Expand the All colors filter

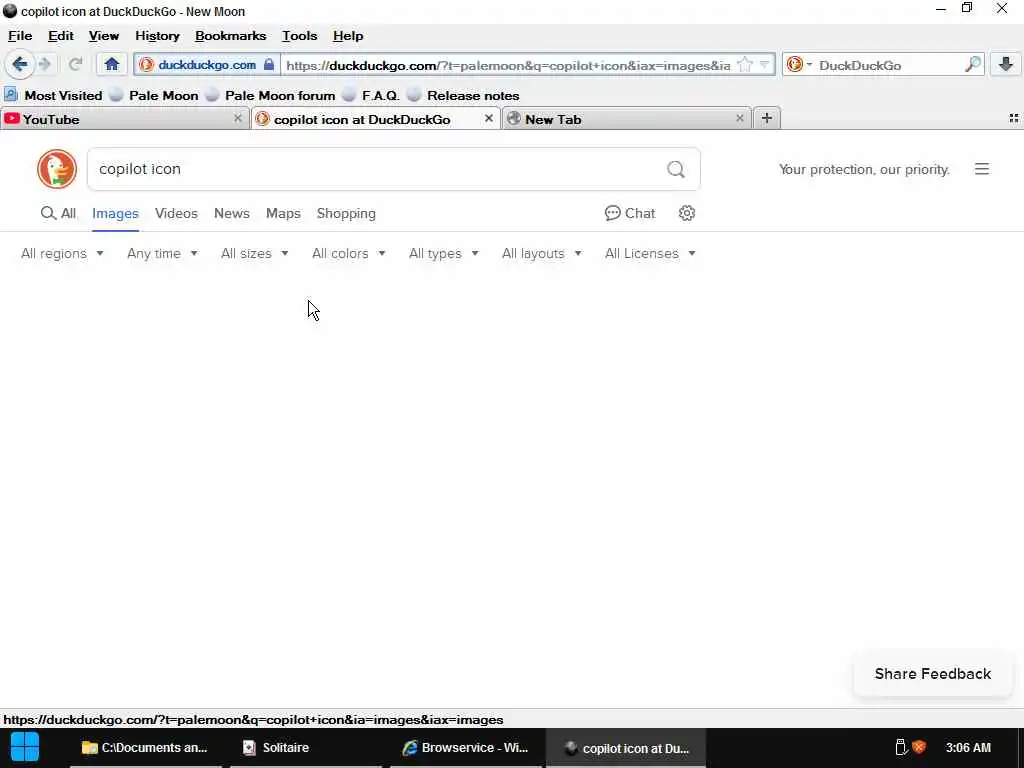pos(349,253)
